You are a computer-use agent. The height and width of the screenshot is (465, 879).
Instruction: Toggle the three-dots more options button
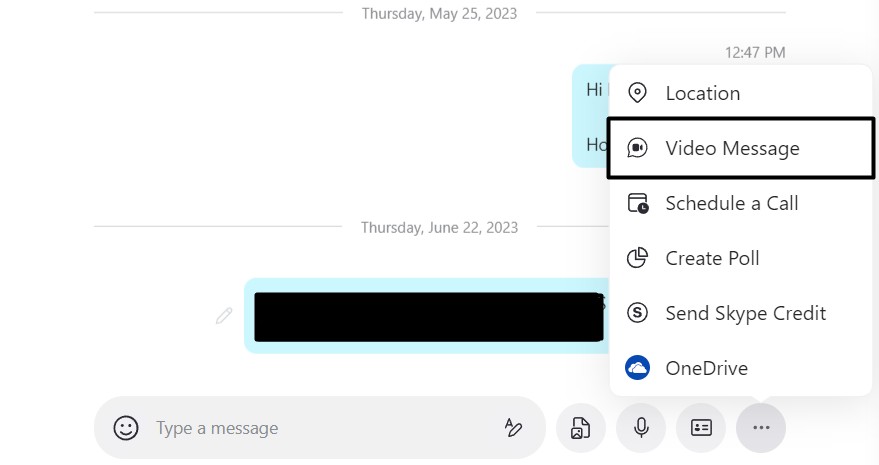point(761,428)
